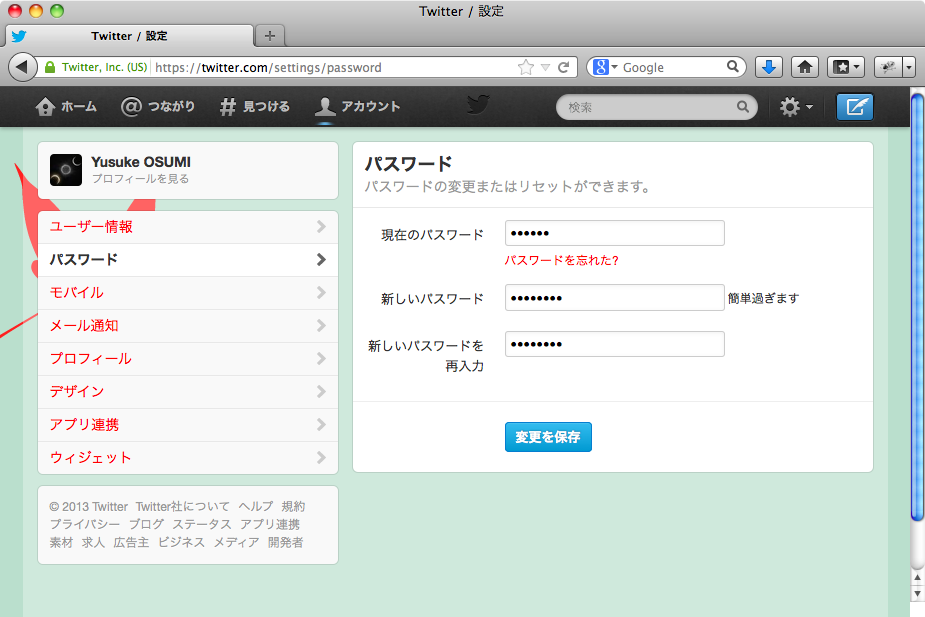Click the add-on toolbar icon beside the bookmarks button
This screenshot has width=925, height=617.
click(888, 67)
